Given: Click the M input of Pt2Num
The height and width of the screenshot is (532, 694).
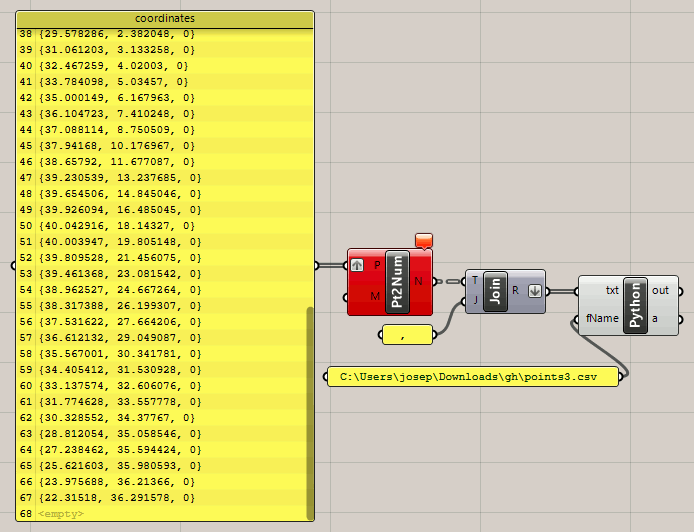Looking at the screenshot, I should (x=375, y=296).
